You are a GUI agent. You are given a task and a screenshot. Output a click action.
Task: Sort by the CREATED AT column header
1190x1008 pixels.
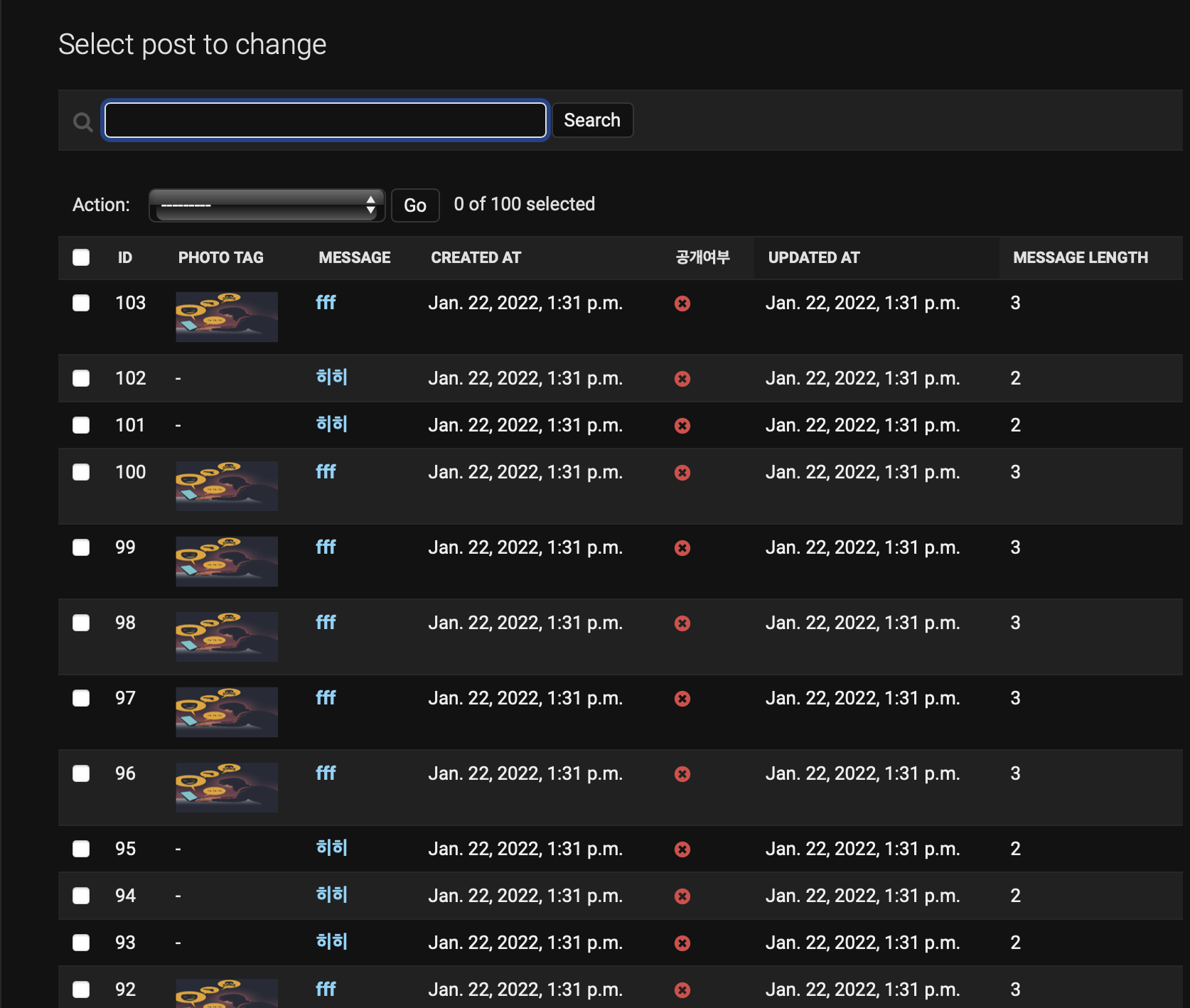click(476, 257)
